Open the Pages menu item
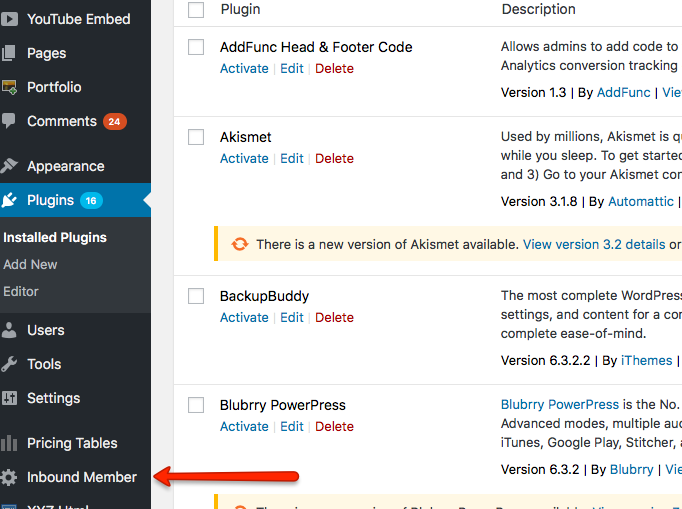 (46, 53)
